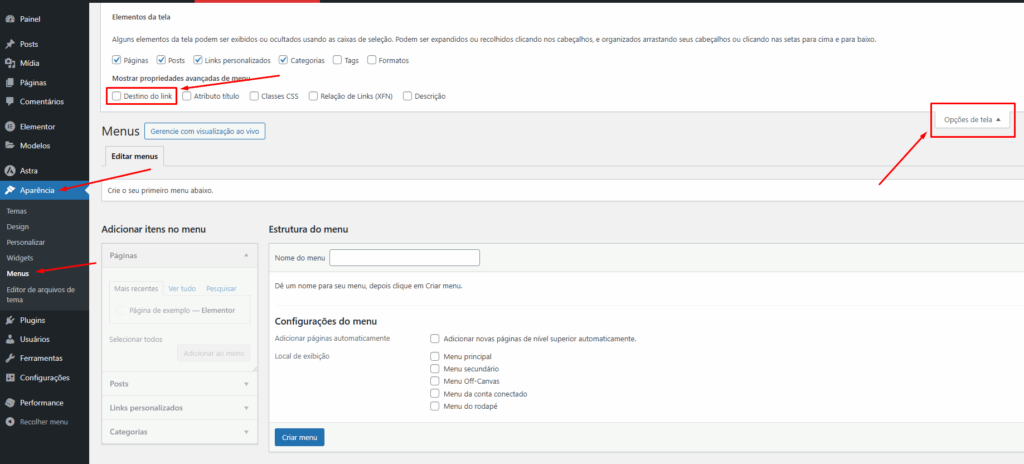Click the Criar menu button
The width and height of the screenshot is (1024, 464).
(299, 437)
